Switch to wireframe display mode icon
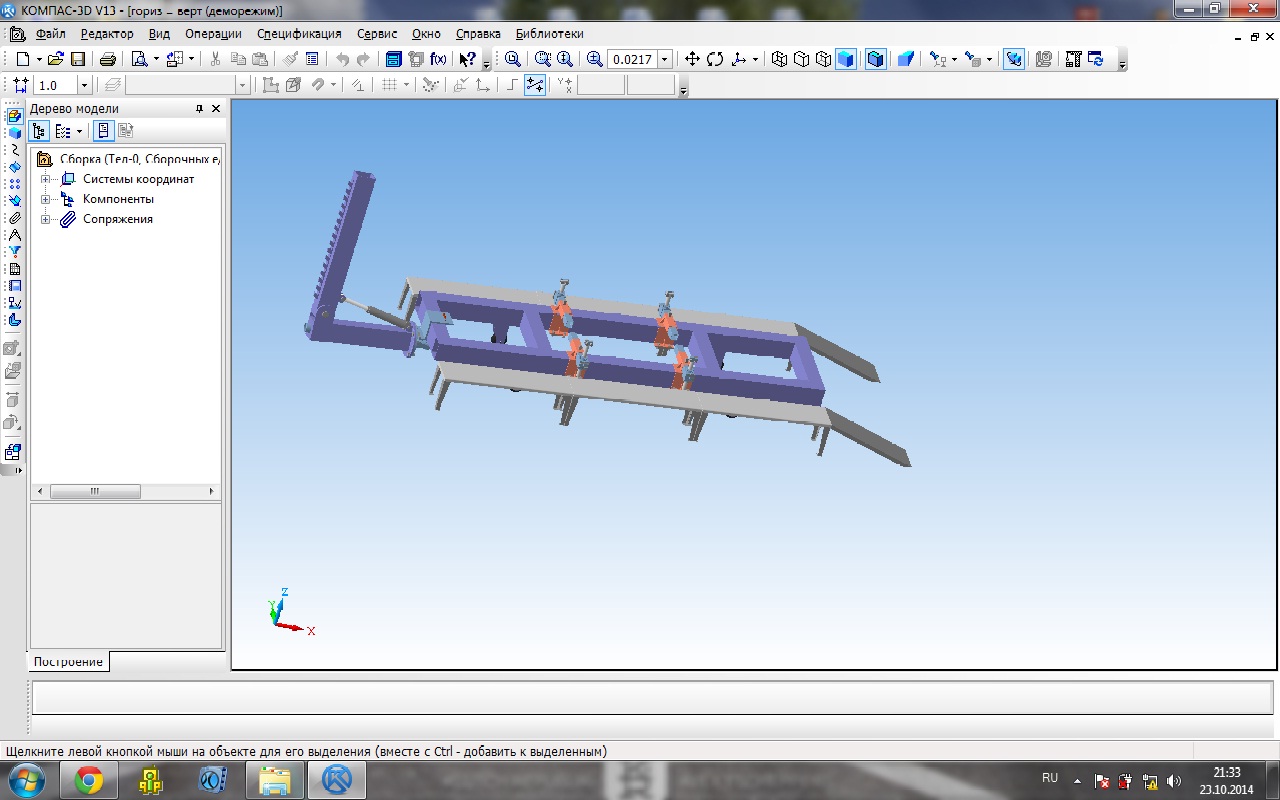Viewport: 1280px width, 800px height. (x=779, y=59)
